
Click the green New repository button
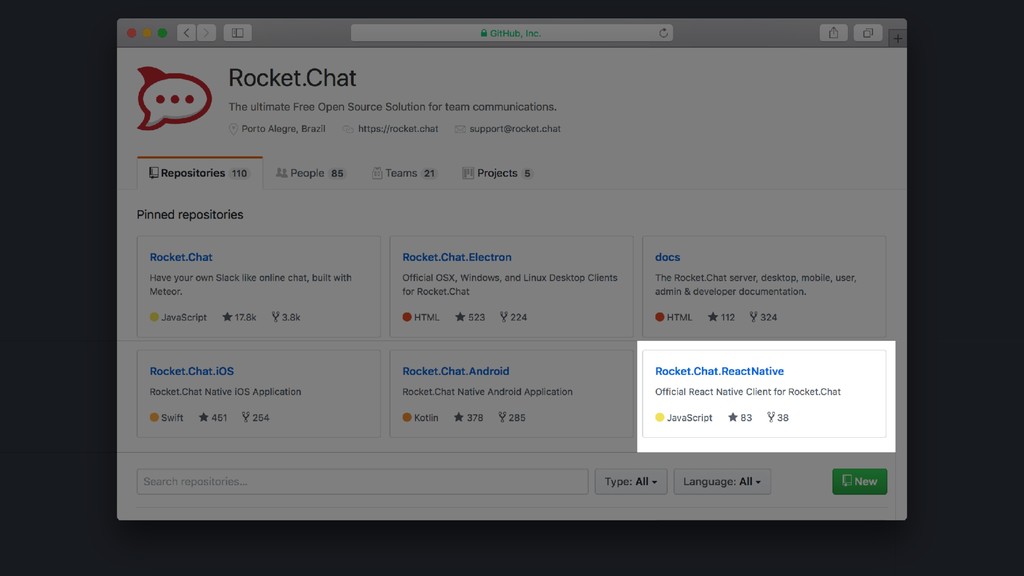tap(859, 481)
